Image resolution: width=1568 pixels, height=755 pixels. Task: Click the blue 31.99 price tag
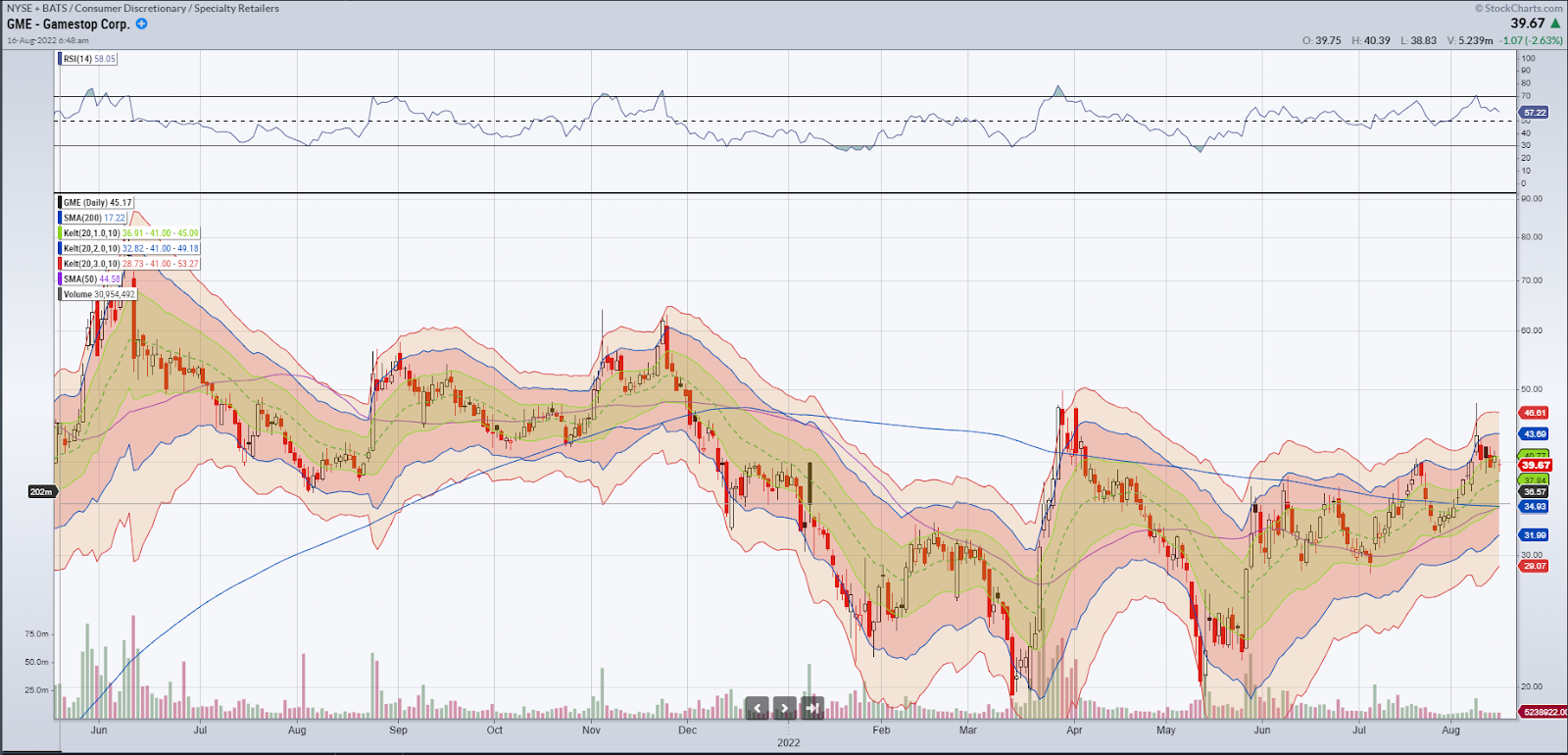(x=1535, y=535)
